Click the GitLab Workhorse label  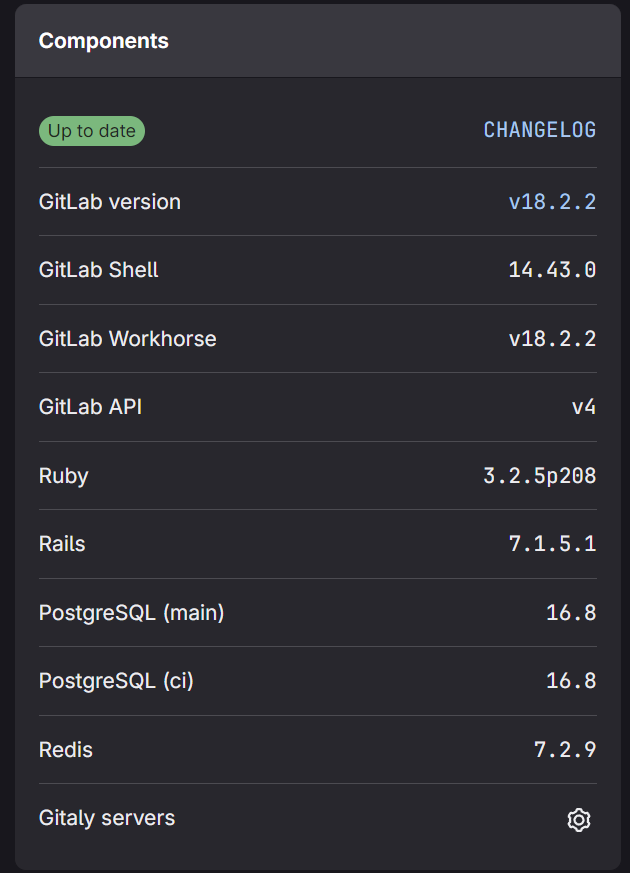pos(127,339)
